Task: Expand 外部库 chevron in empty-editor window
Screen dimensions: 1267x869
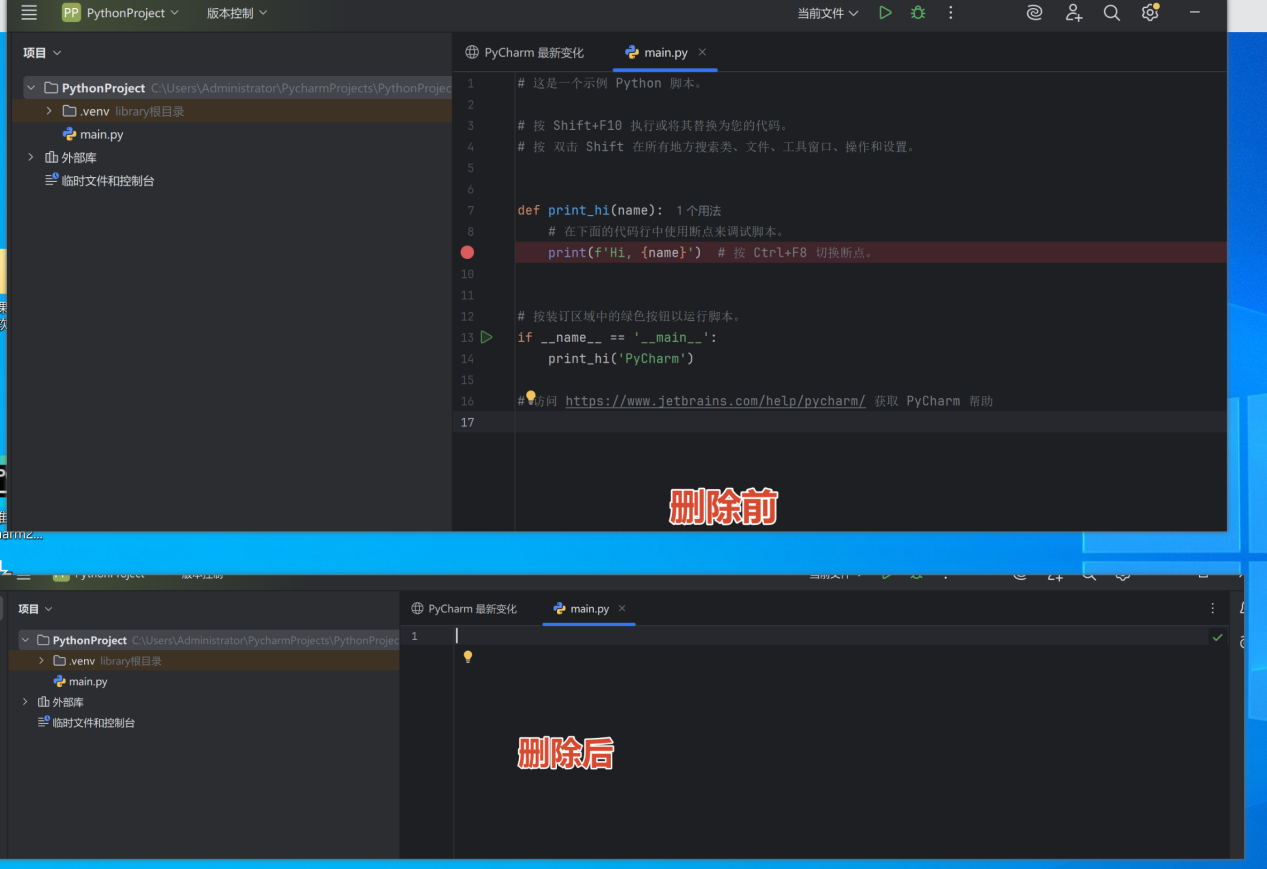Action: coord(25,702)
